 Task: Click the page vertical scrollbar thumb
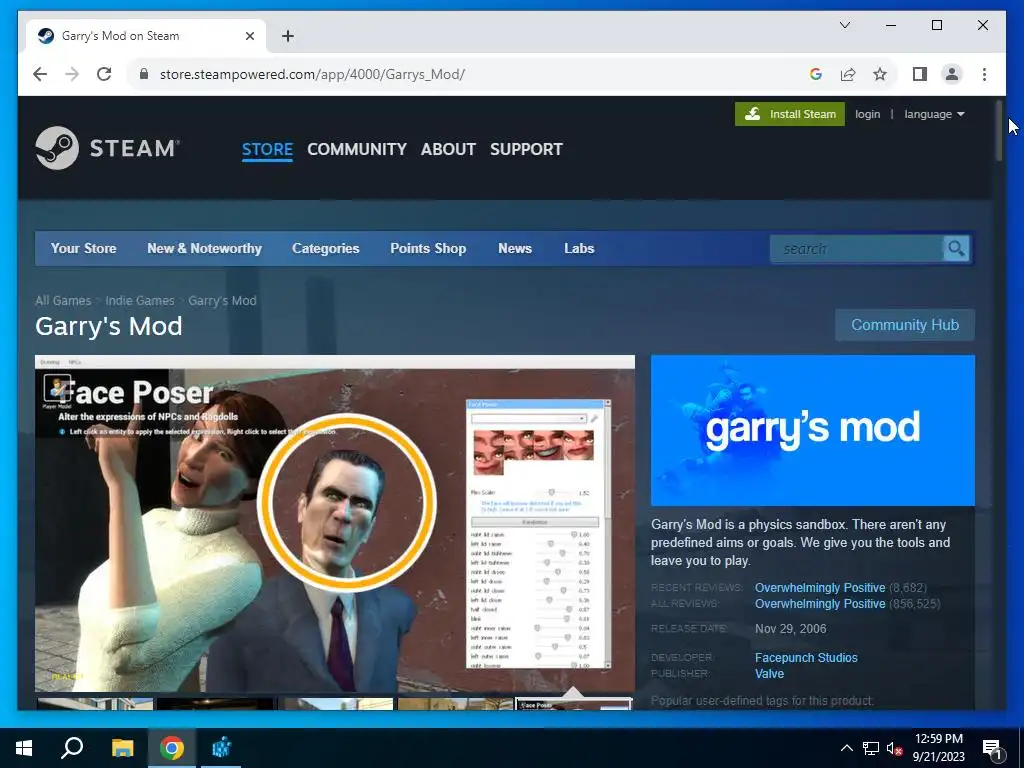click(x=999, y=130)
